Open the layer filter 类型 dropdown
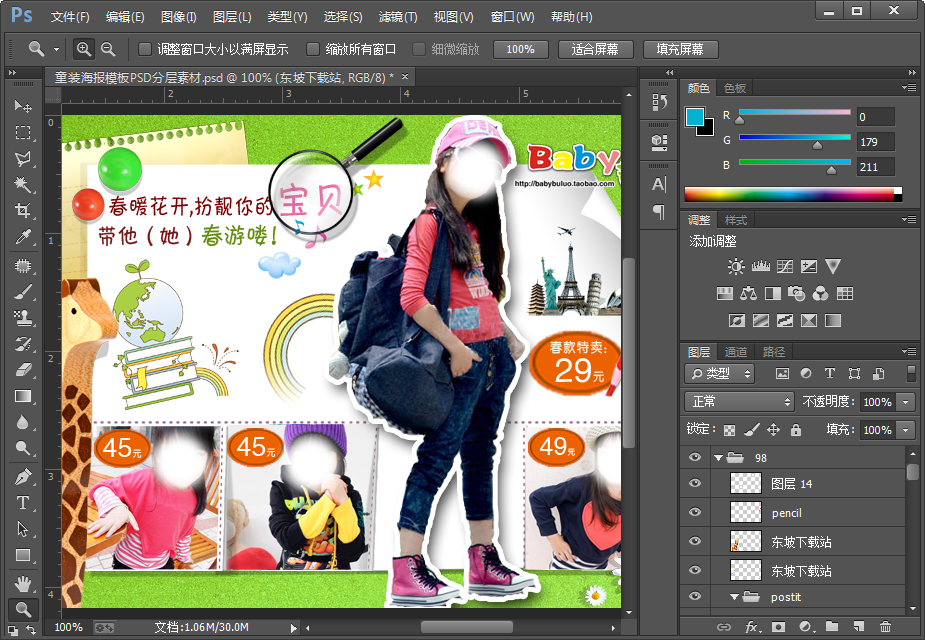The image size is (925, 640). coord(720,373)
